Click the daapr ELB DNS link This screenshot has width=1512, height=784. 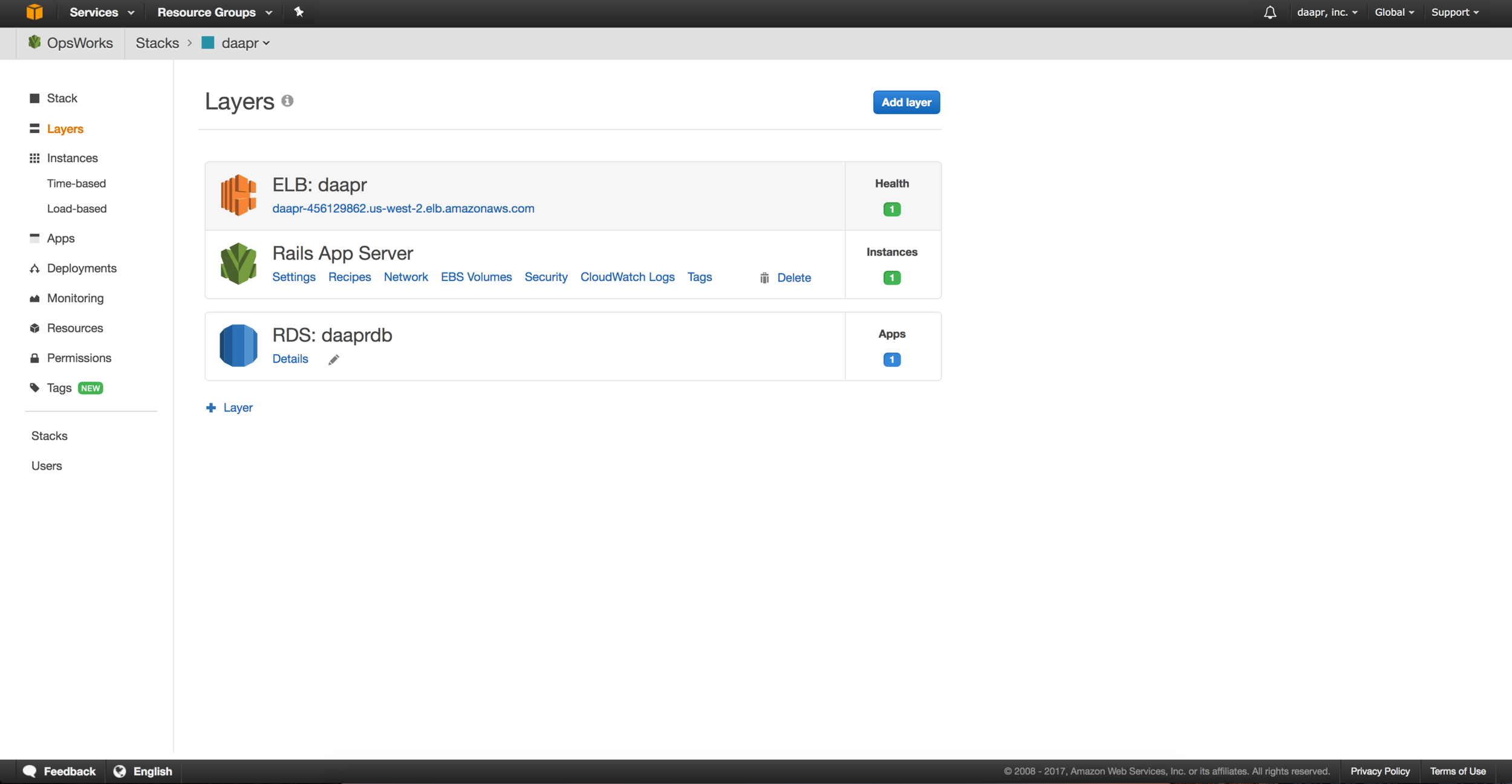click(403, 208)
